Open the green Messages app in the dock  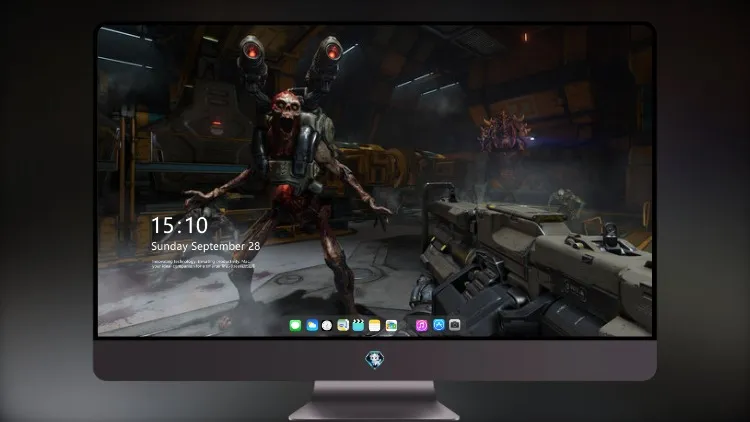(x=295, y=326)
